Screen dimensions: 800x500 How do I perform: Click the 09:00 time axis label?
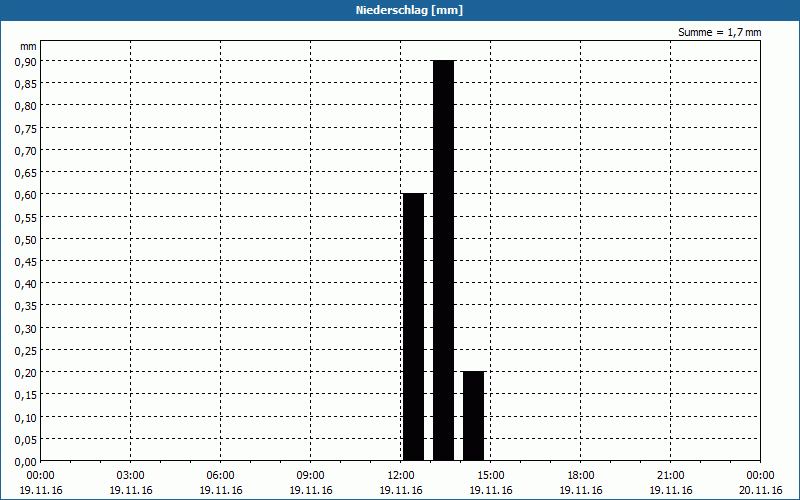click(311, 476)
